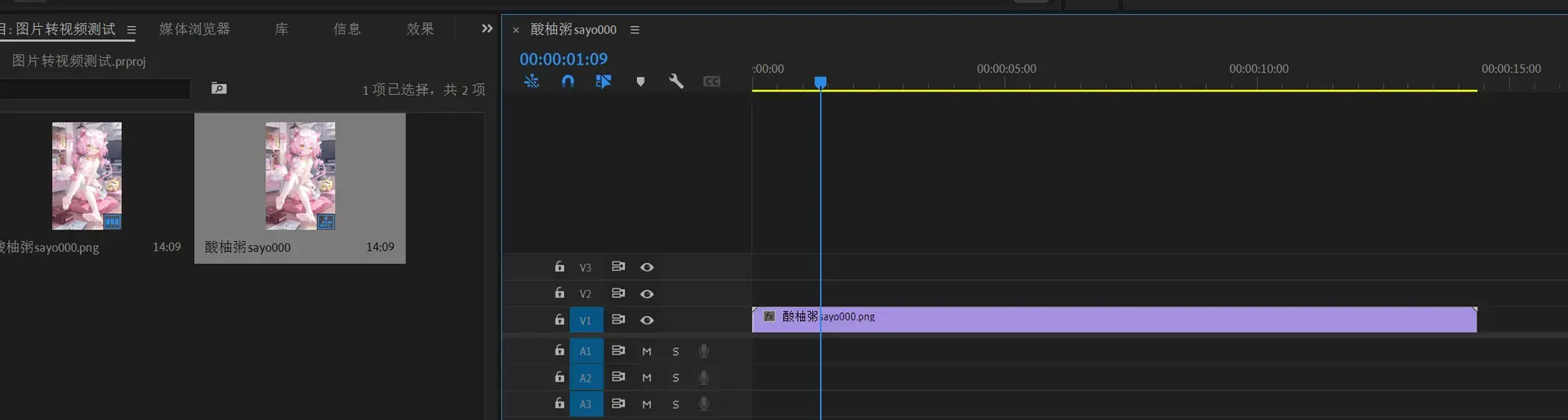Image resolution: width=1568 pixels, height=420 pixels.
Task: Toggle sync lock on track A1
Action: pyautogui.click(x=618, y=350)
